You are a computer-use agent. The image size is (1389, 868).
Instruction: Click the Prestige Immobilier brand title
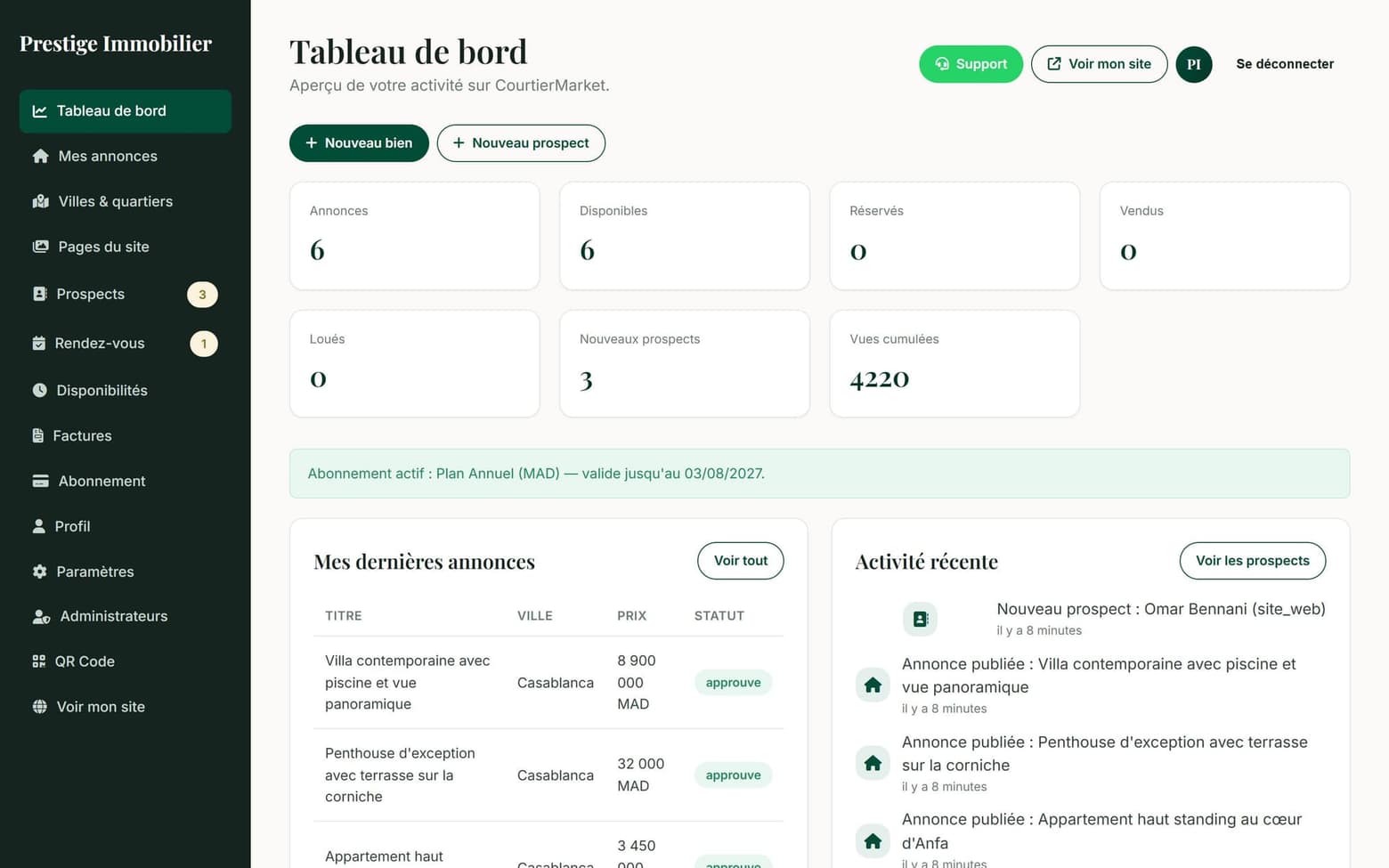tap(116, 44)
